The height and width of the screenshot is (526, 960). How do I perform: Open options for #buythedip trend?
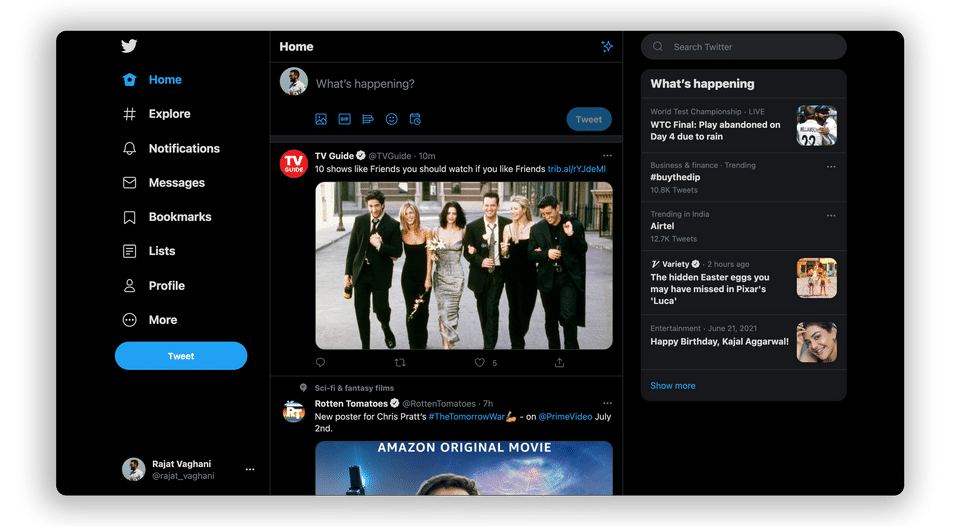pos(831,167)
